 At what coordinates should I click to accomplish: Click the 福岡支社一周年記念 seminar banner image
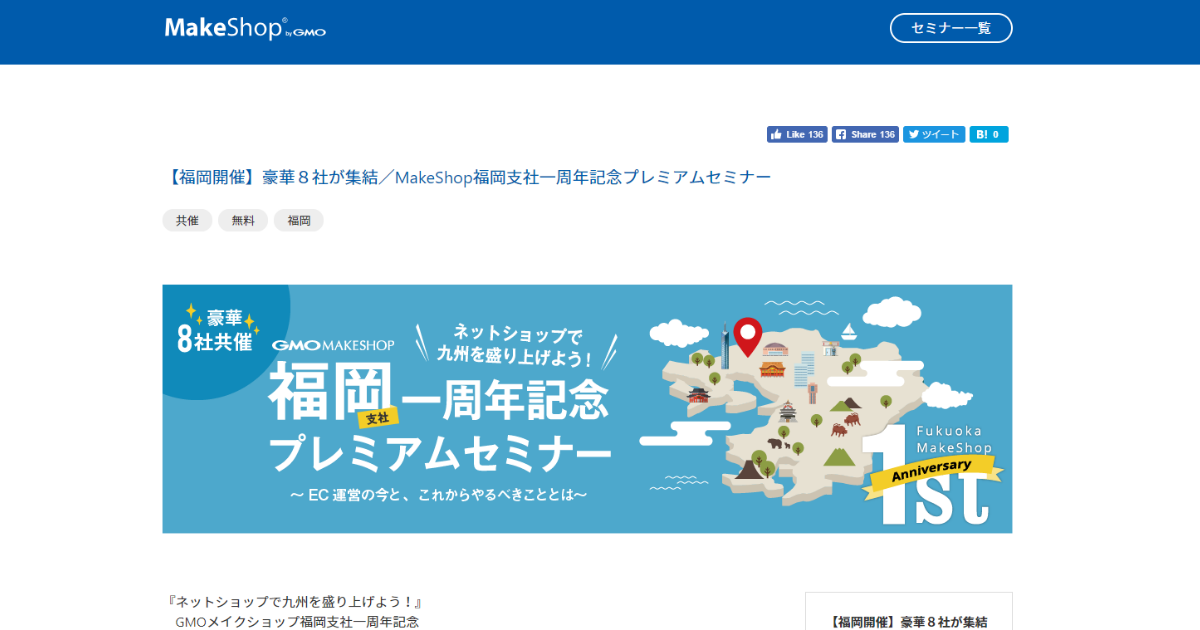pyautogui.click(x=587, y=409)
